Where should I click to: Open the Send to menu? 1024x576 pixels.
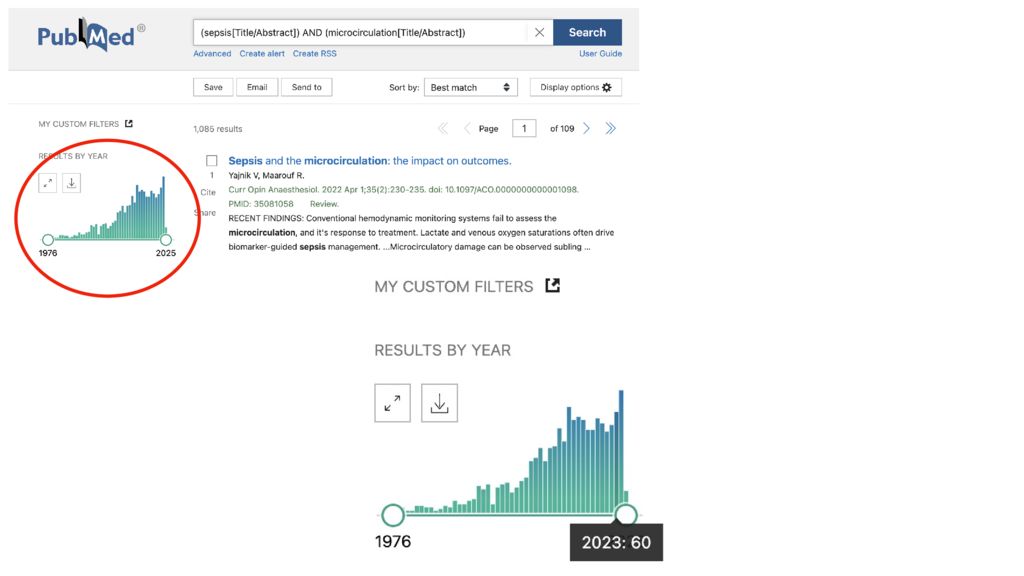pyautogui.click(x=306, y=88)
